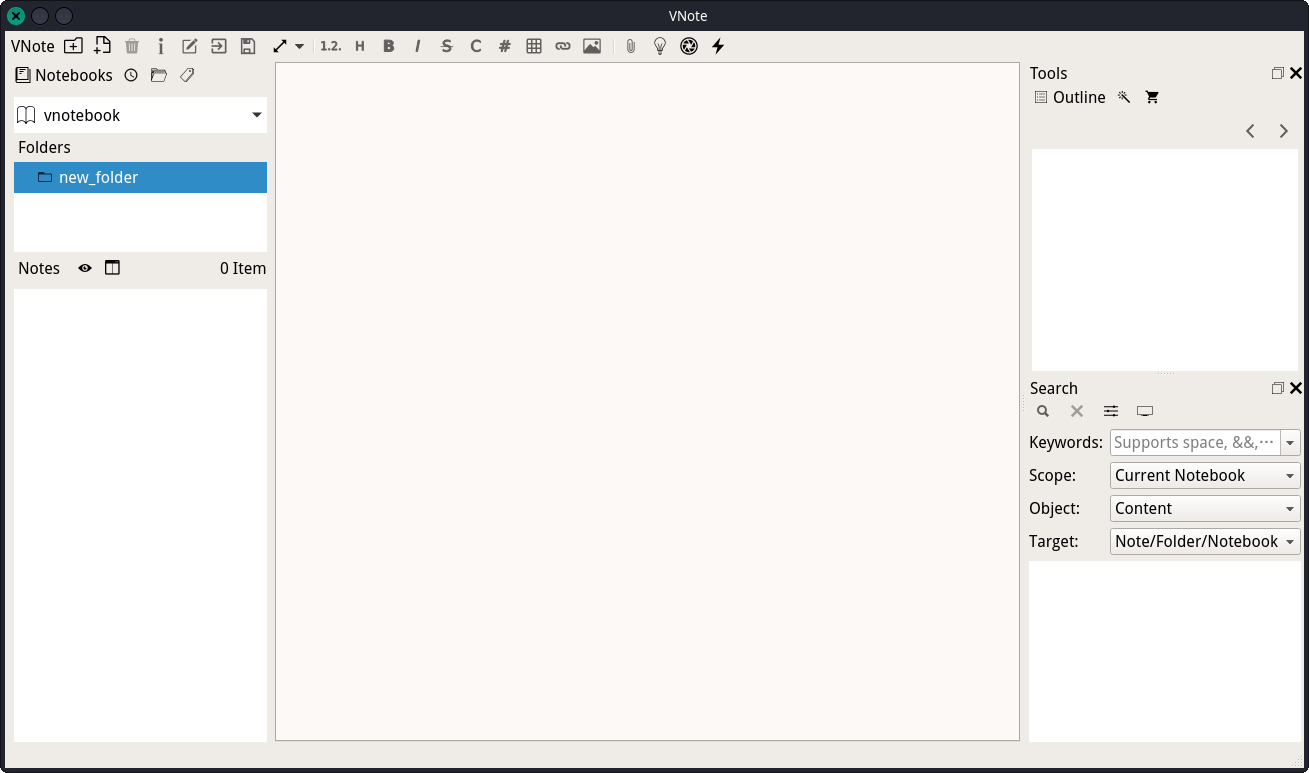Open the Explorer folder tab
Screen dimensions: 1309x773
point(159,75)
